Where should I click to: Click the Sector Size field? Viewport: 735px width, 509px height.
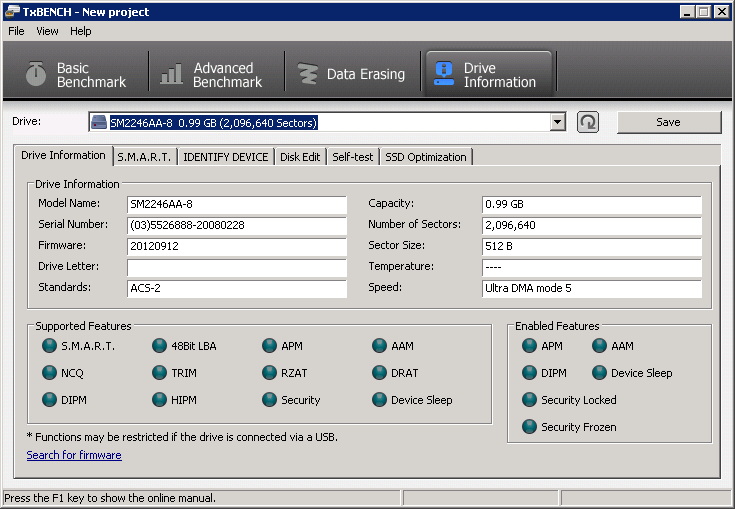(592, 247)
